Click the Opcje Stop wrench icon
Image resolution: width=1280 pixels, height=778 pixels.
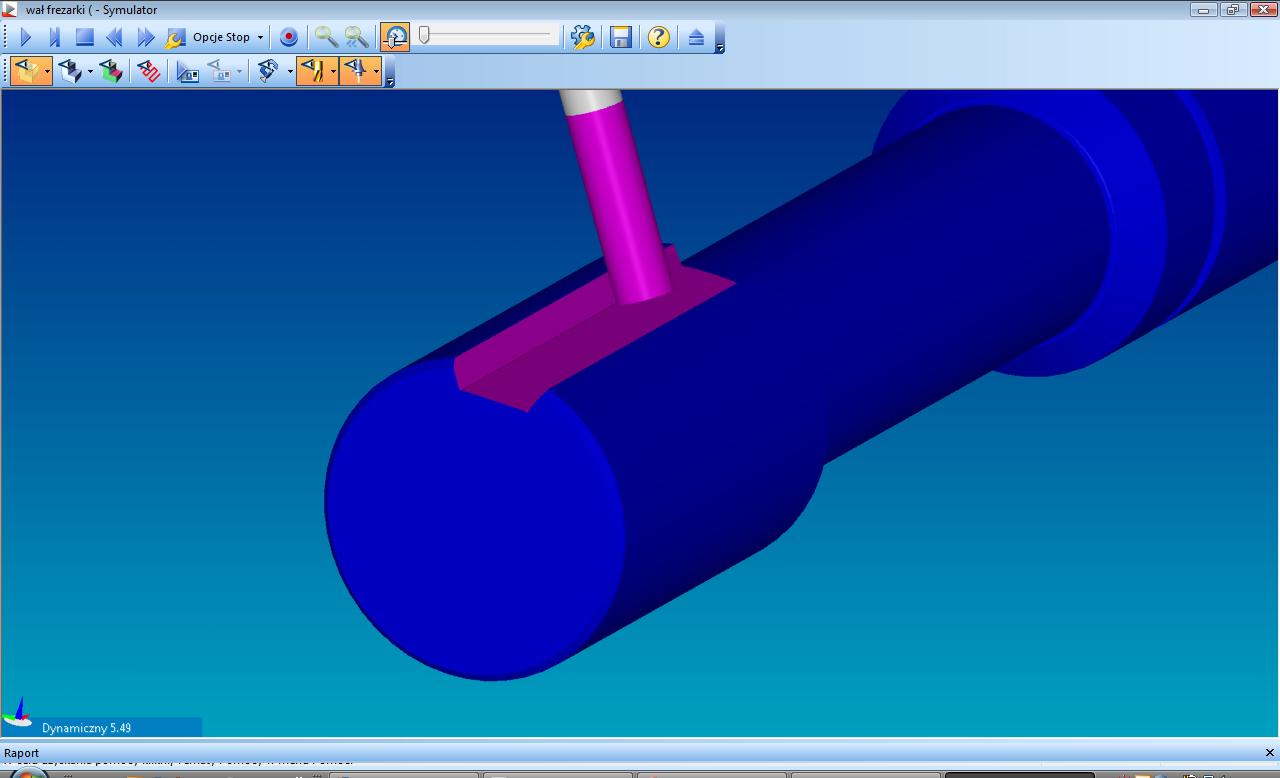(x=175, y=38)
